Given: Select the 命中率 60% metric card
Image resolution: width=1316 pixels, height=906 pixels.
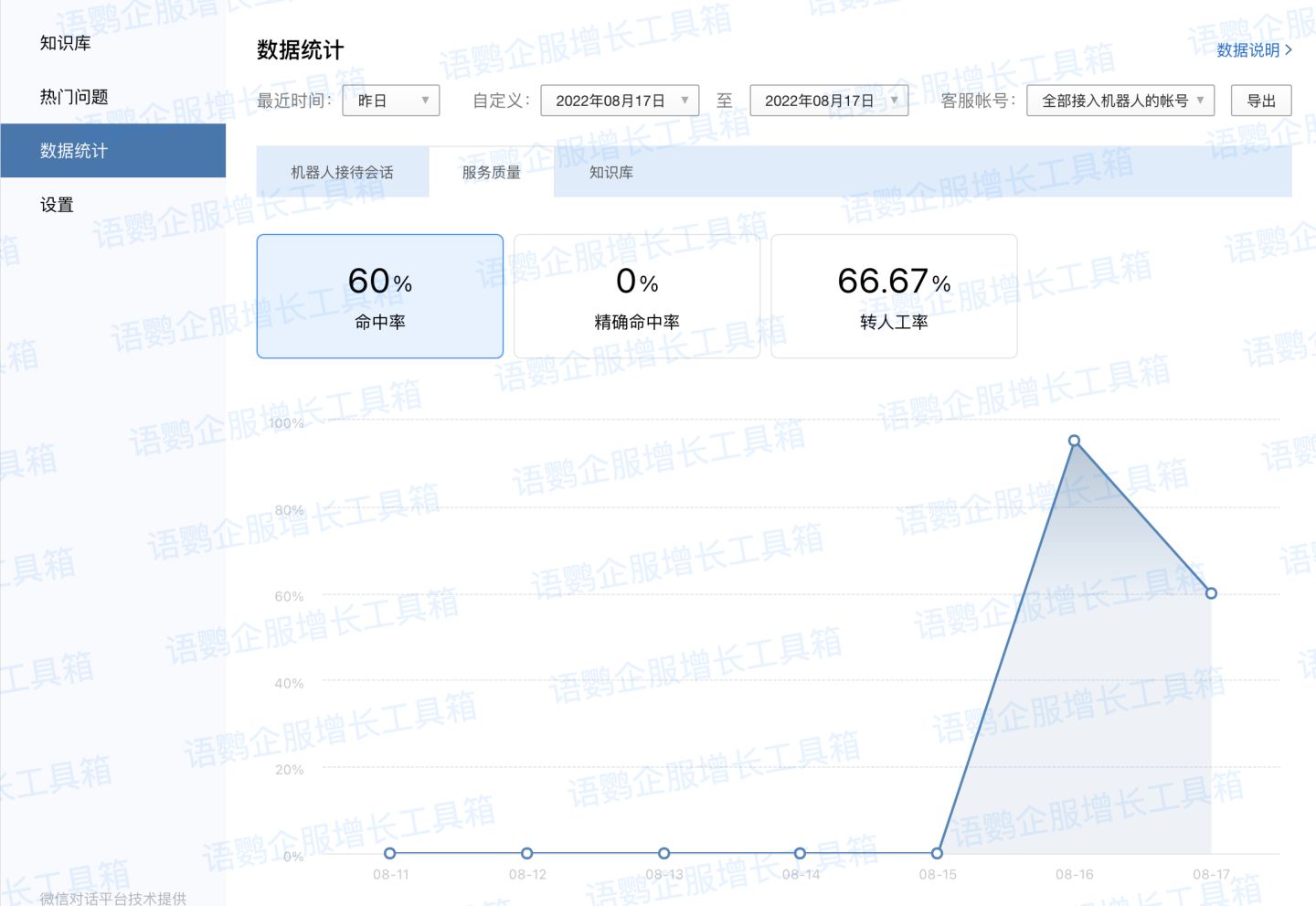Looking at the screenshot, I should 380,296.
